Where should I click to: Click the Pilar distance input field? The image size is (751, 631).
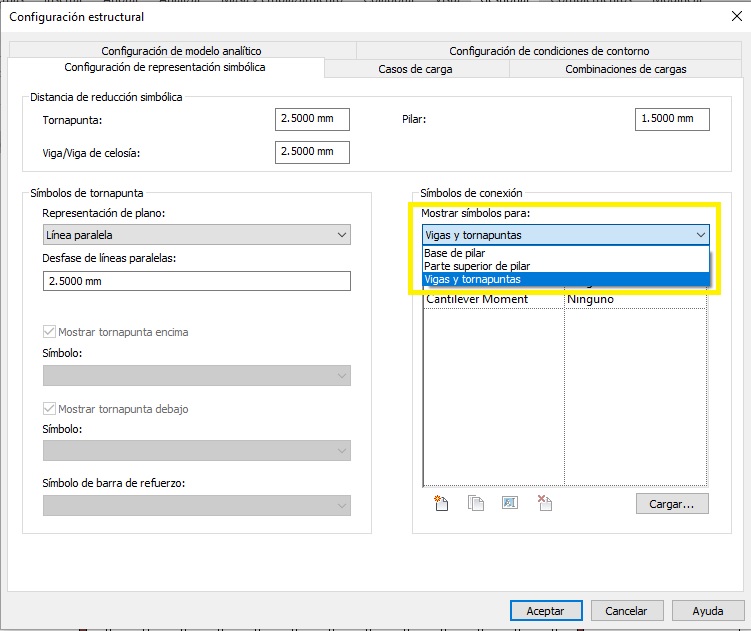coord(671,119)
